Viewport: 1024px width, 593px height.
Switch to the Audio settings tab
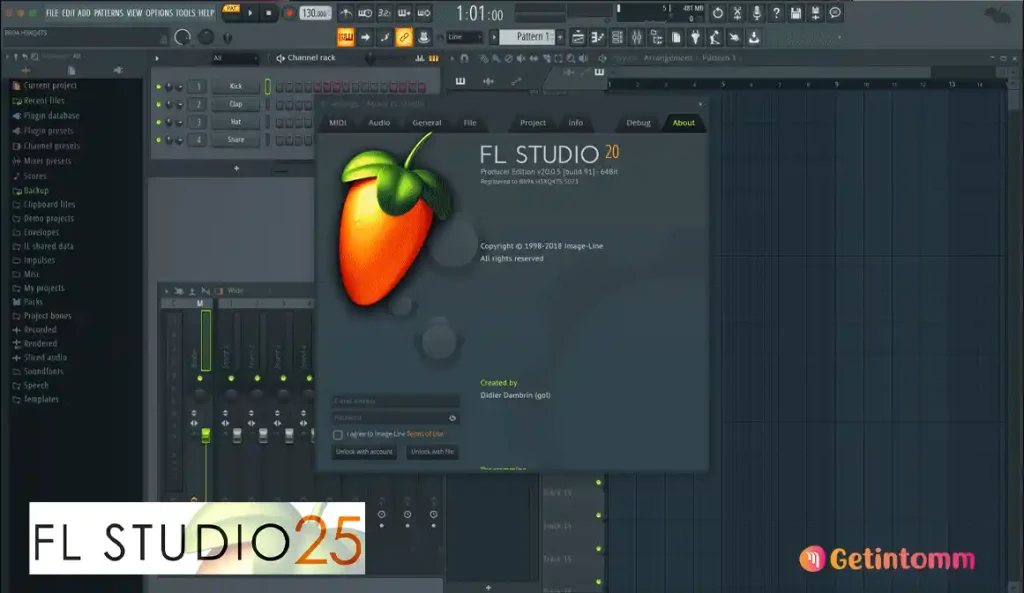379,123
